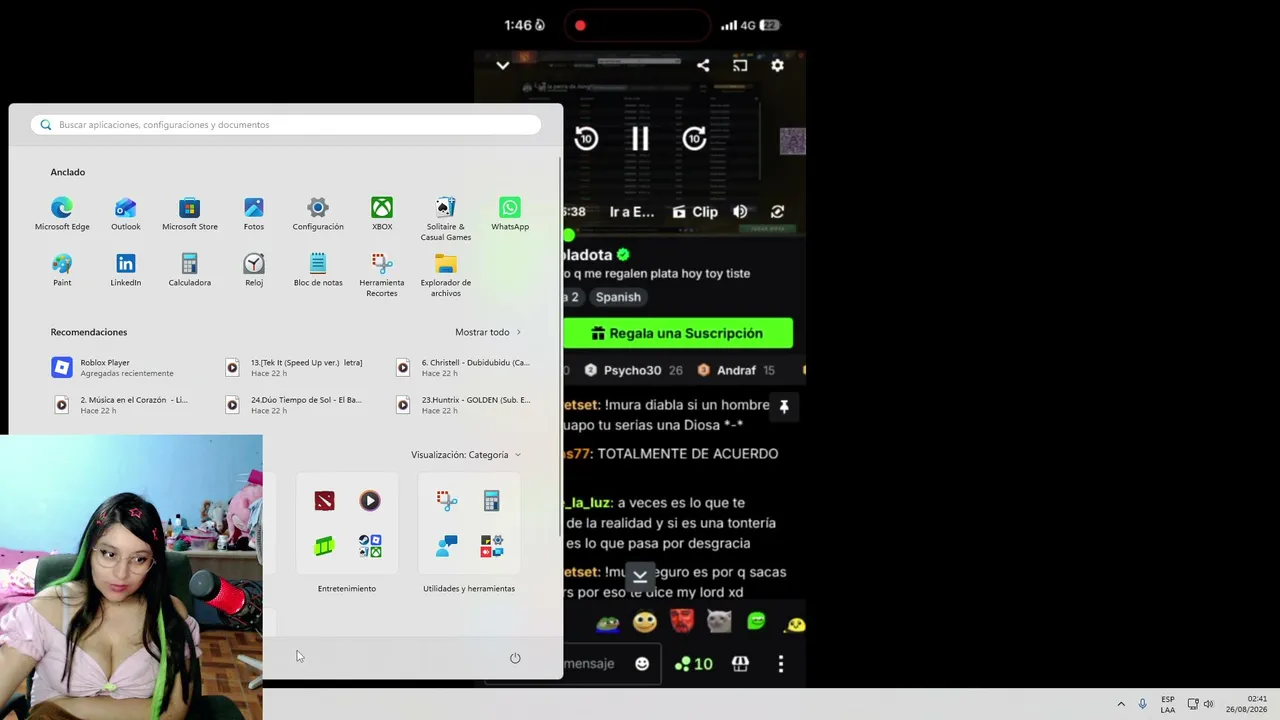Send the white cat emote

(x=719, y=622)
